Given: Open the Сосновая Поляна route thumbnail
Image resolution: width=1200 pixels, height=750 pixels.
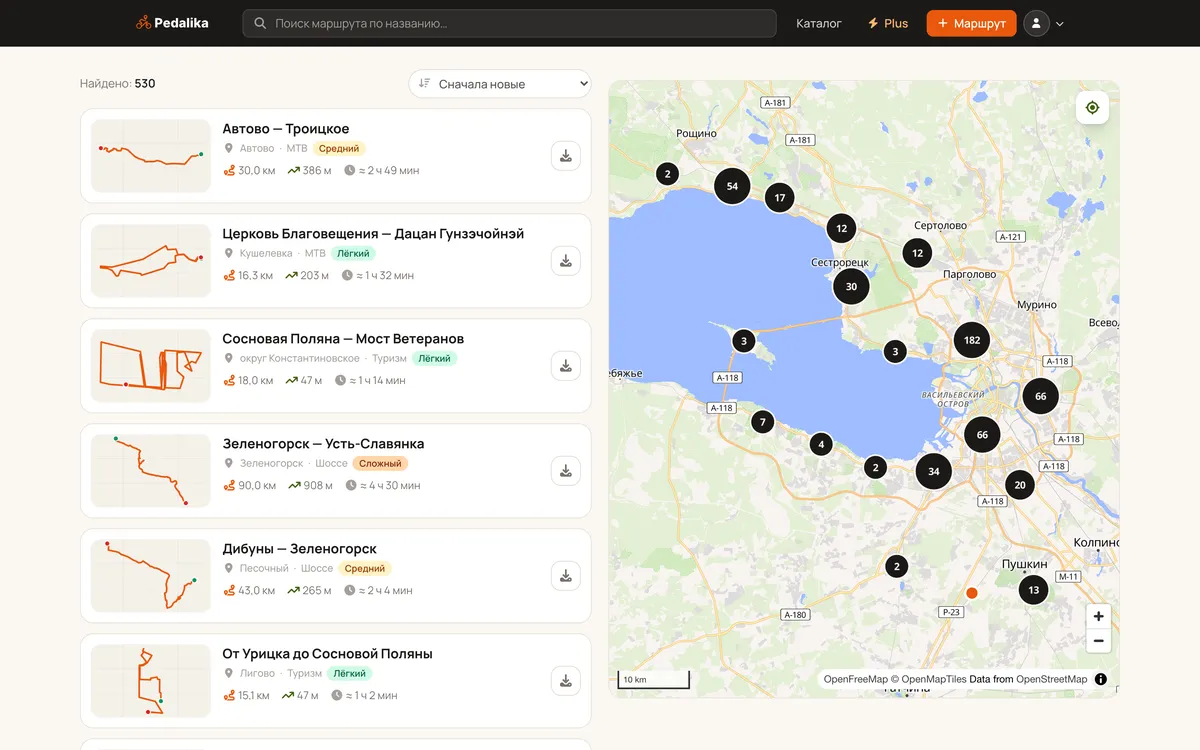Looking at the screenshot, I should click(151, 366).
